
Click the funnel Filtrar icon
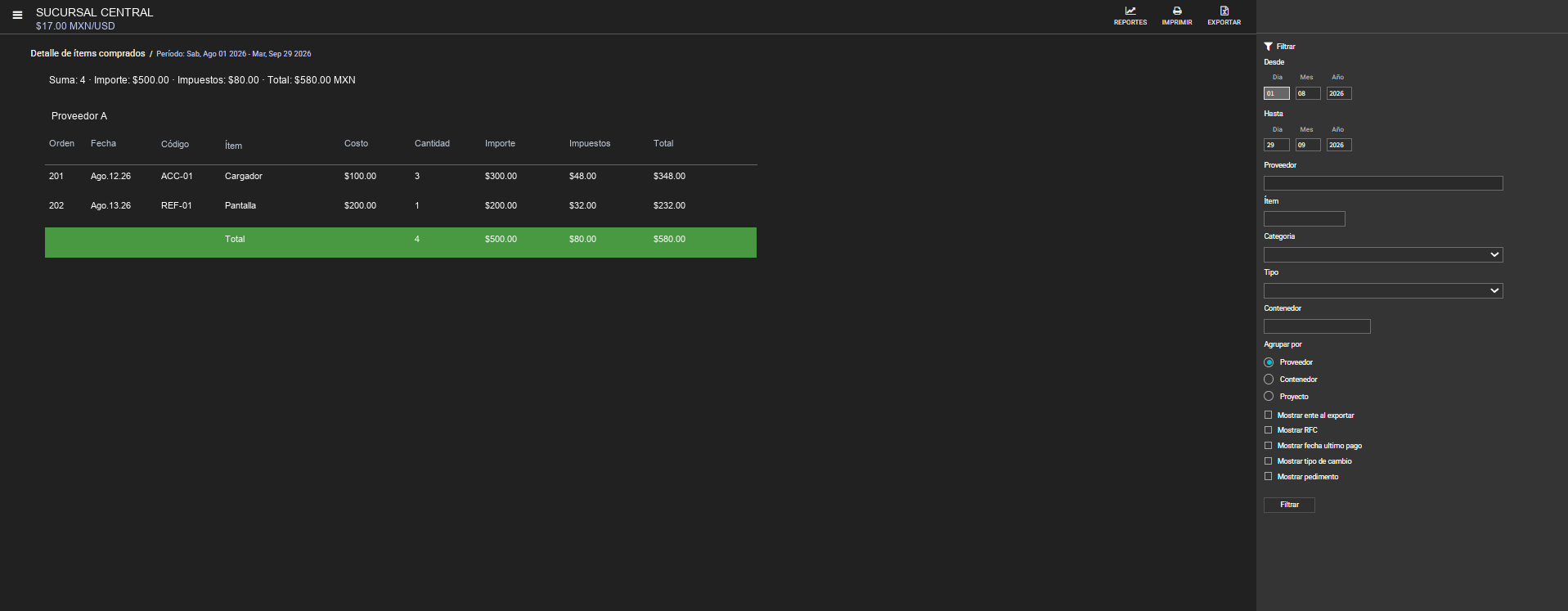pyautogui.click(x=1268, y=47)
